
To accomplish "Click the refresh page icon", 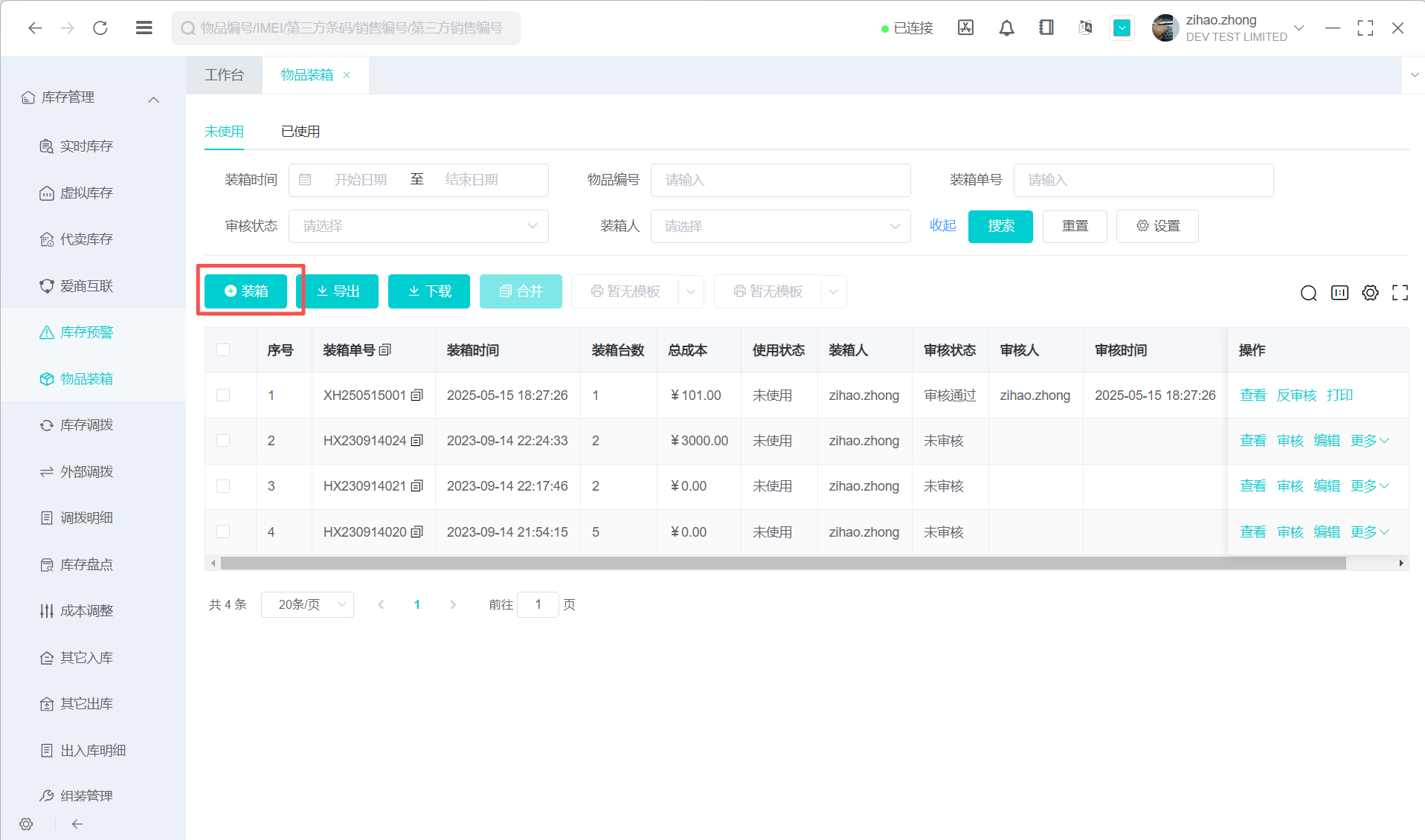I will [x=100, y=28].
